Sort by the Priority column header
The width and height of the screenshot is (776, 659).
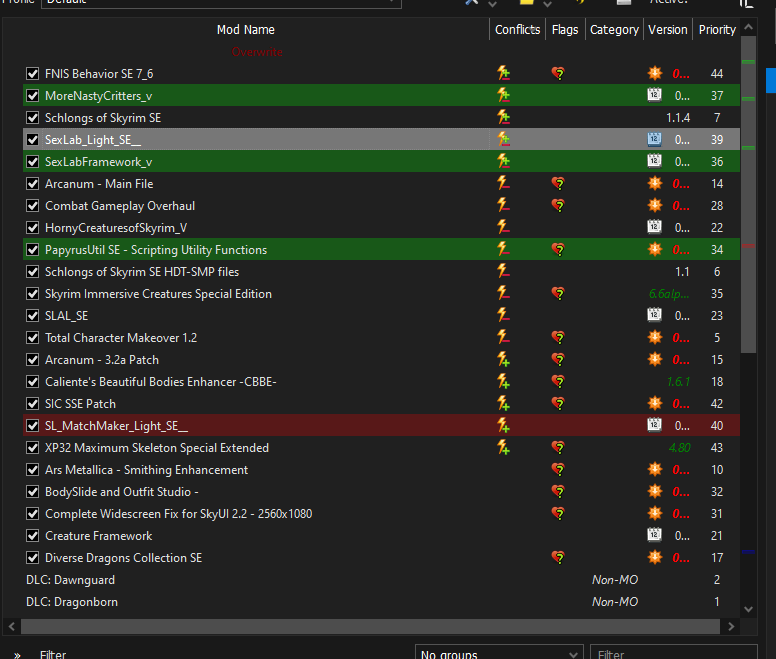coord(717,30)
